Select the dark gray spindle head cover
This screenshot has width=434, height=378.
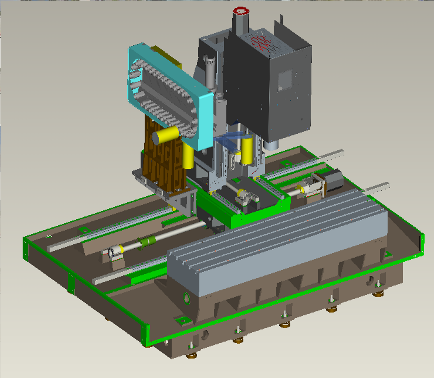(x=268, y=85)
